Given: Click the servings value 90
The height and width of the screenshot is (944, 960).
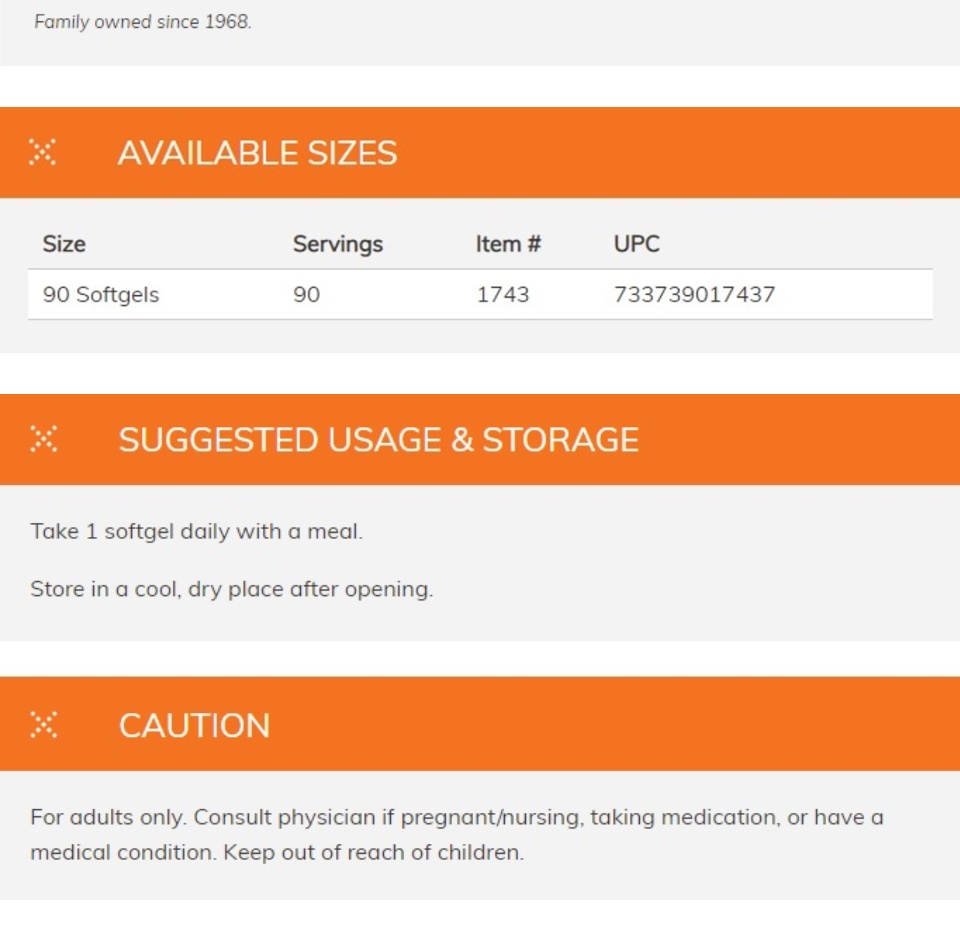Looking at the screenshot, I should tap(306, 294).
